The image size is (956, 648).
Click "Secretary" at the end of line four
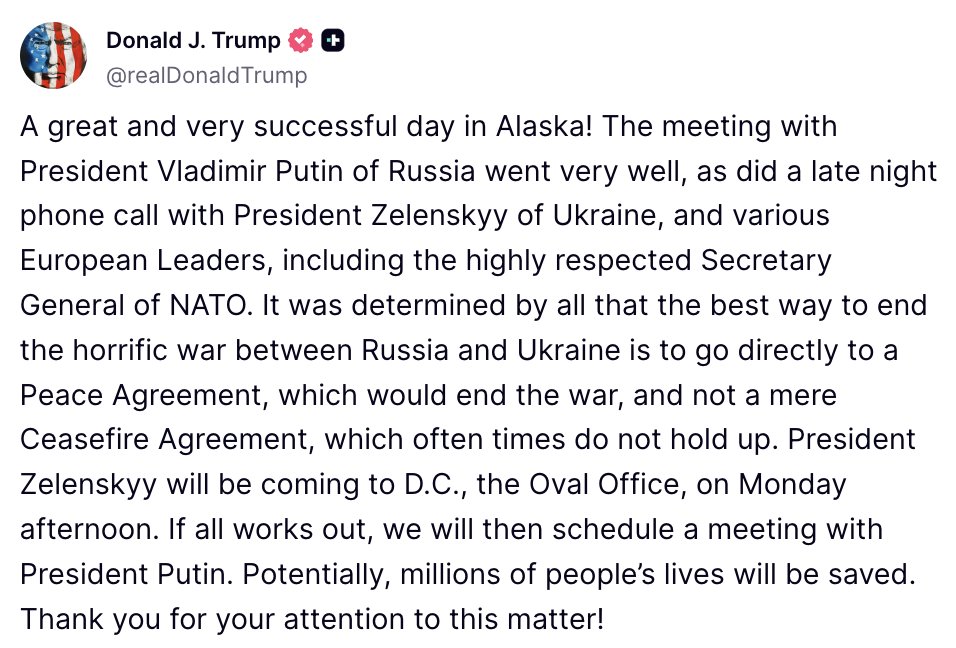pos(766,261)
